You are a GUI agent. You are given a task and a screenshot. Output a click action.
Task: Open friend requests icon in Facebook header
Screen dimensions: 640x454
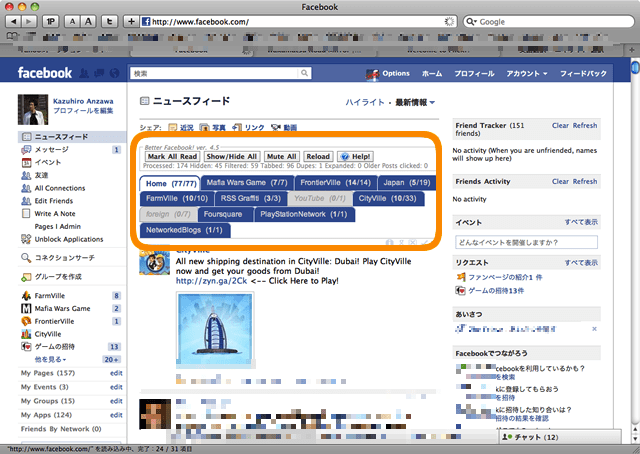(x=84, y=73)
